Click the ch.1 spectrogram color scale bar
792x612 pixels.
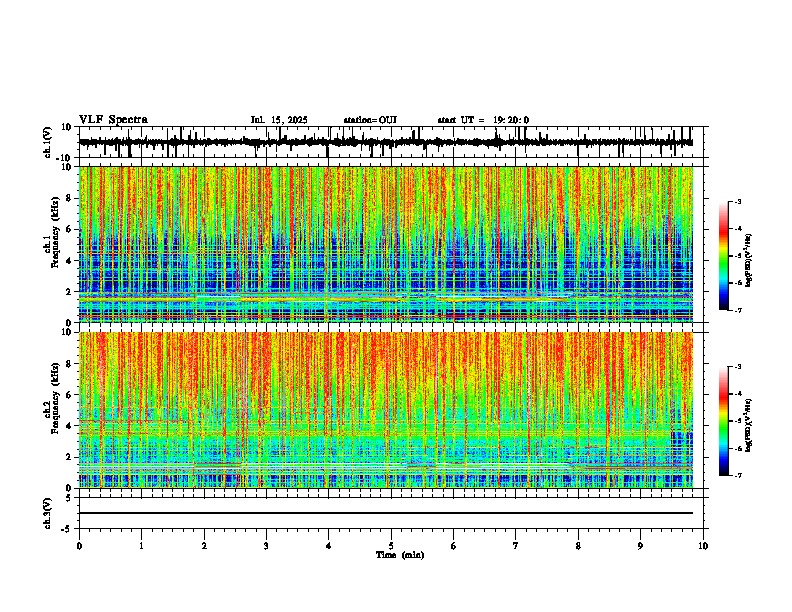[x=724, y=256]
